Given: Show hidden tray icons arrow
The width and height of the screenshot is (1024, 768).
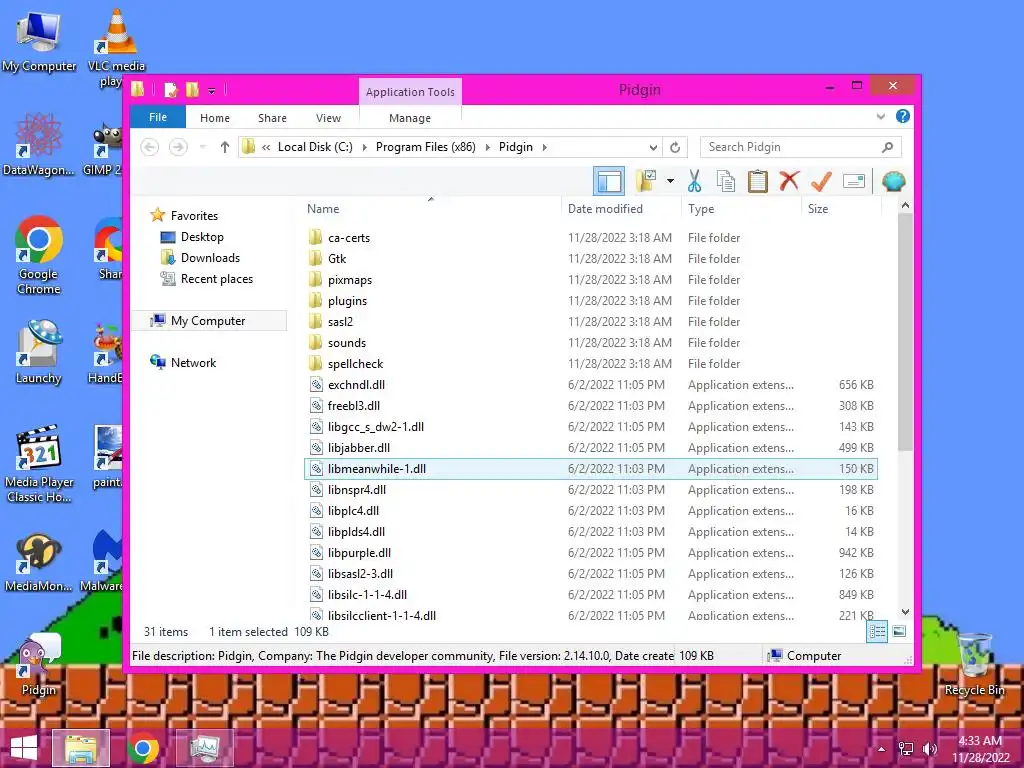Looking at the screenshot, I should pyautogui.click(x=881, y=749).
